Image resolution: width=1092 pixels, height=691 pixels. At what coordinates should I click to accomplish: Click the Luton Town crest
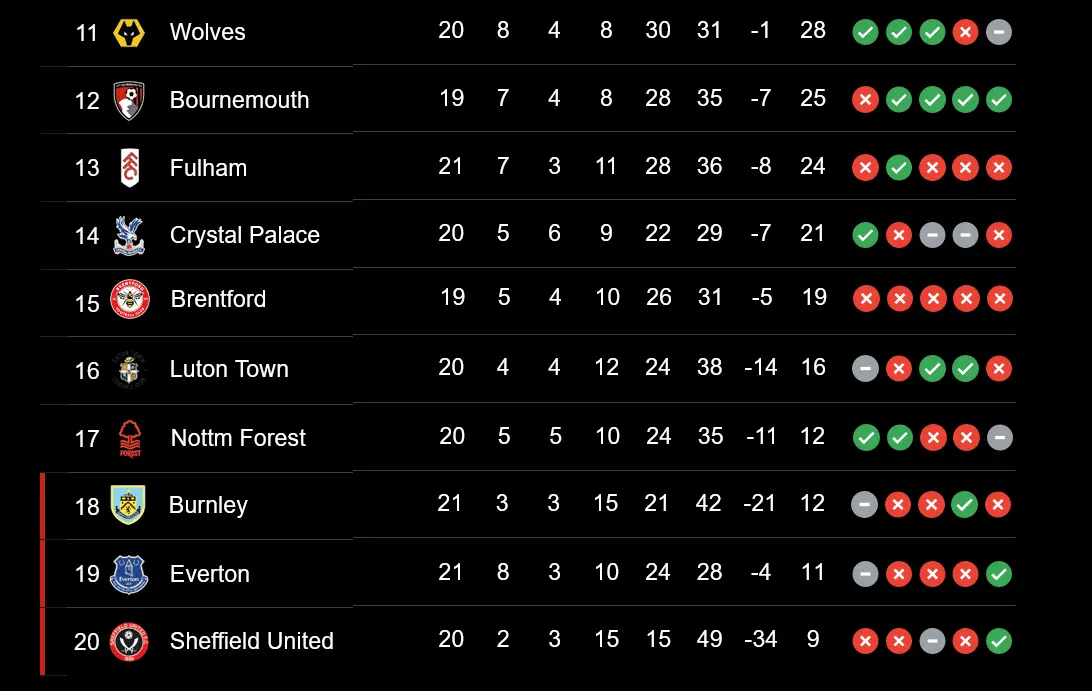pos(129,370)
